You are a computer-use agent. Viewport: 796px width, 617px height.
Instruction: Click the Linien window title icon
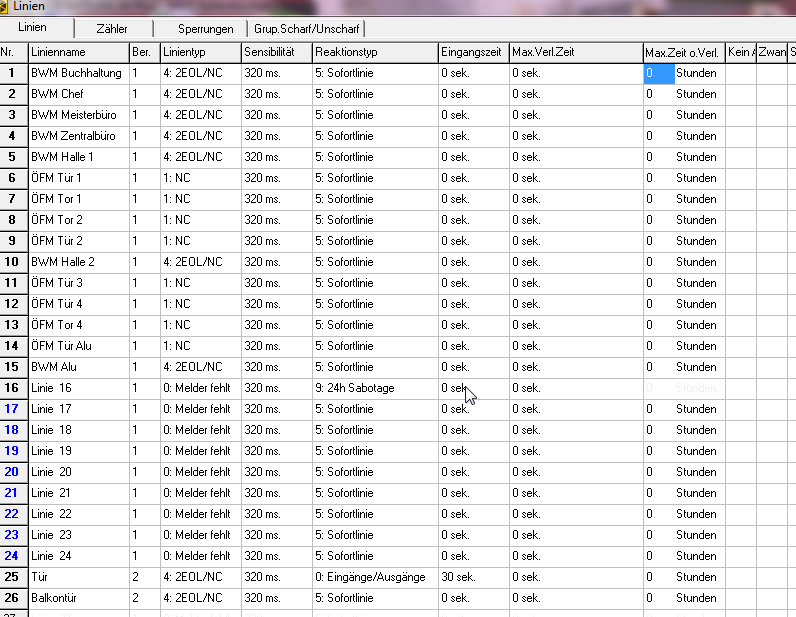5,7
